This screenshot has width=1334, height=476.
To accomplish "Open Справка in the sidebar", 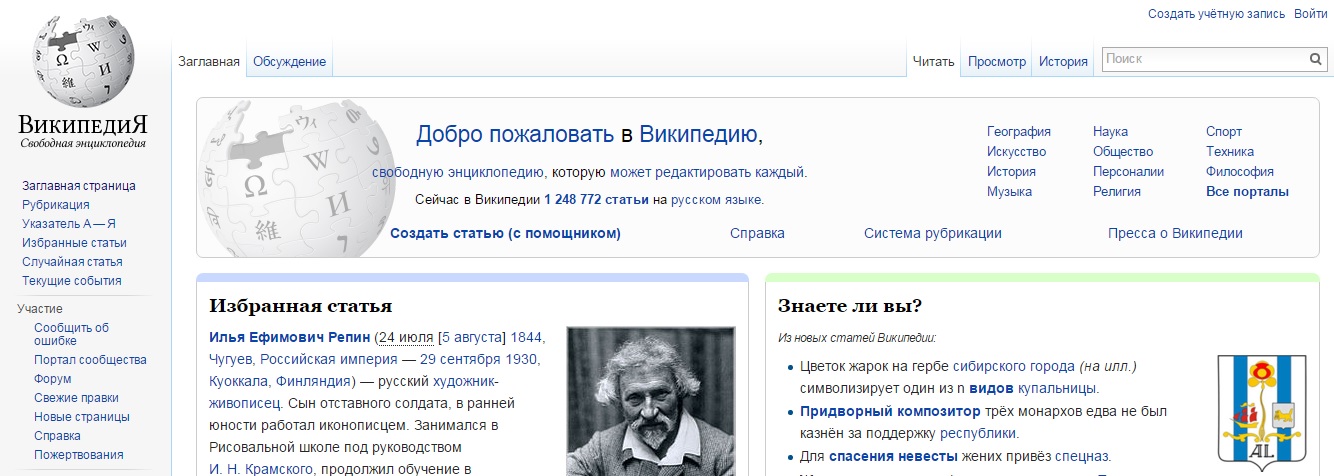I will pos(58,436).
